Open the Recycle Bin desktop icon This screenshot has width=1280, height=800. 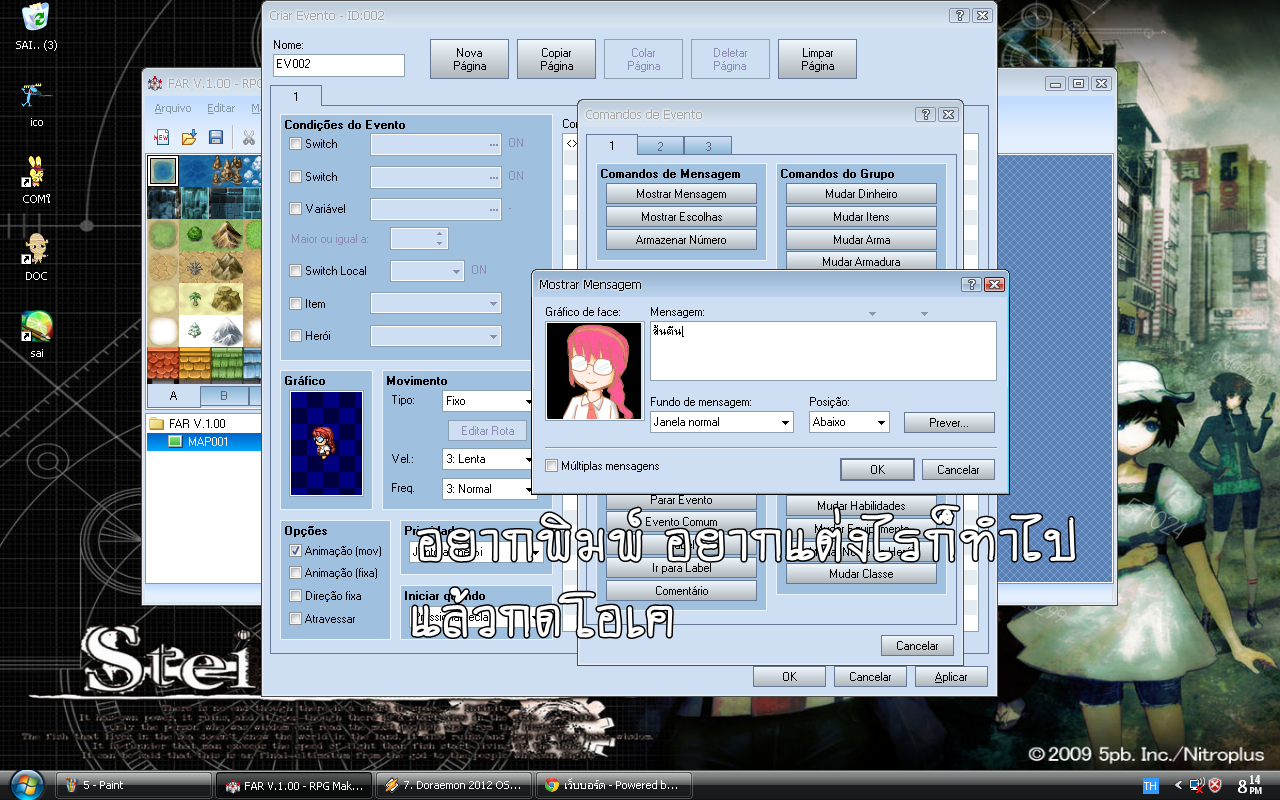click(x=37, y=27)
